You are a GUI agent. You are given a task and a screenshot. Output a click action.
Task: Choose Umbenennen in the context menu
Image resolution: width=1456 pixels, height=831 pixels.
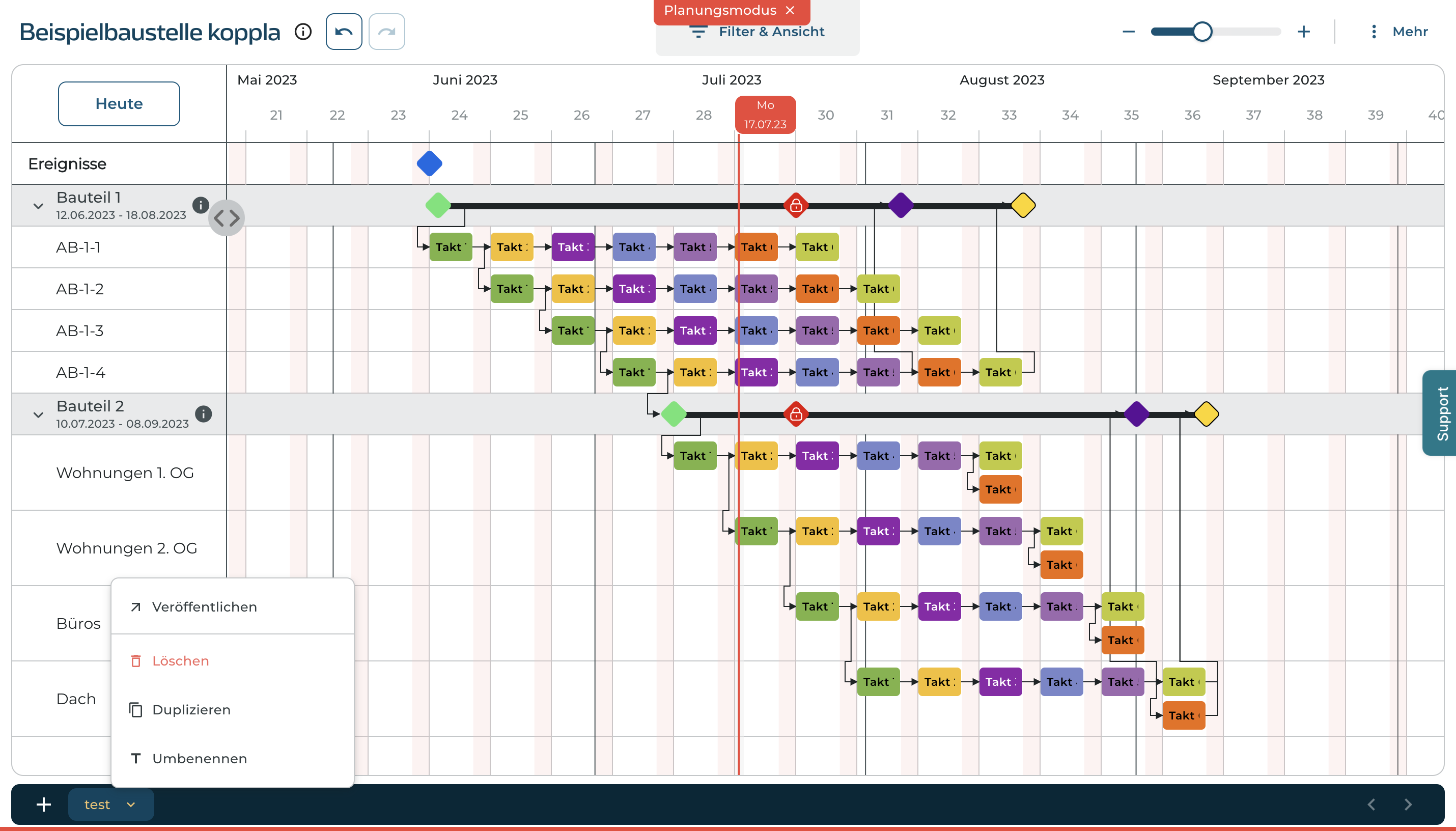pyautogui.click(x=233, y=759)
